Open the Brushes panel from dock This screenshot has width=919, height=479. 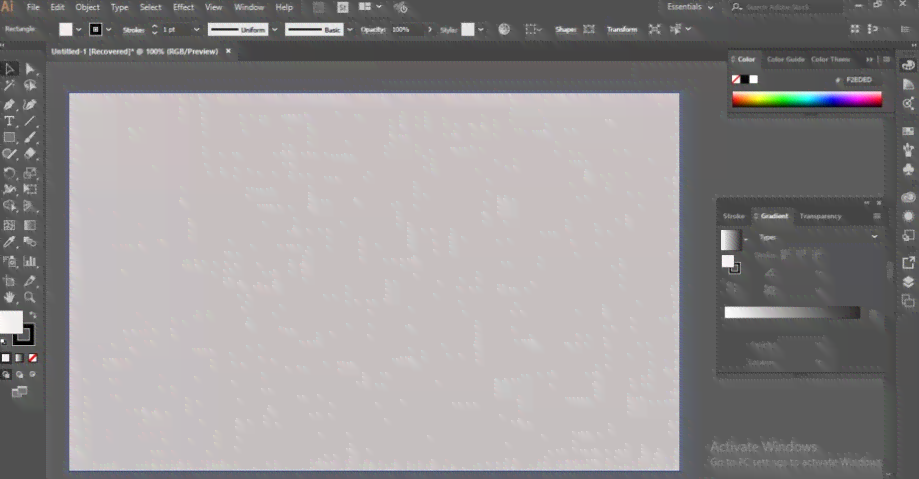tap(908, 150)
